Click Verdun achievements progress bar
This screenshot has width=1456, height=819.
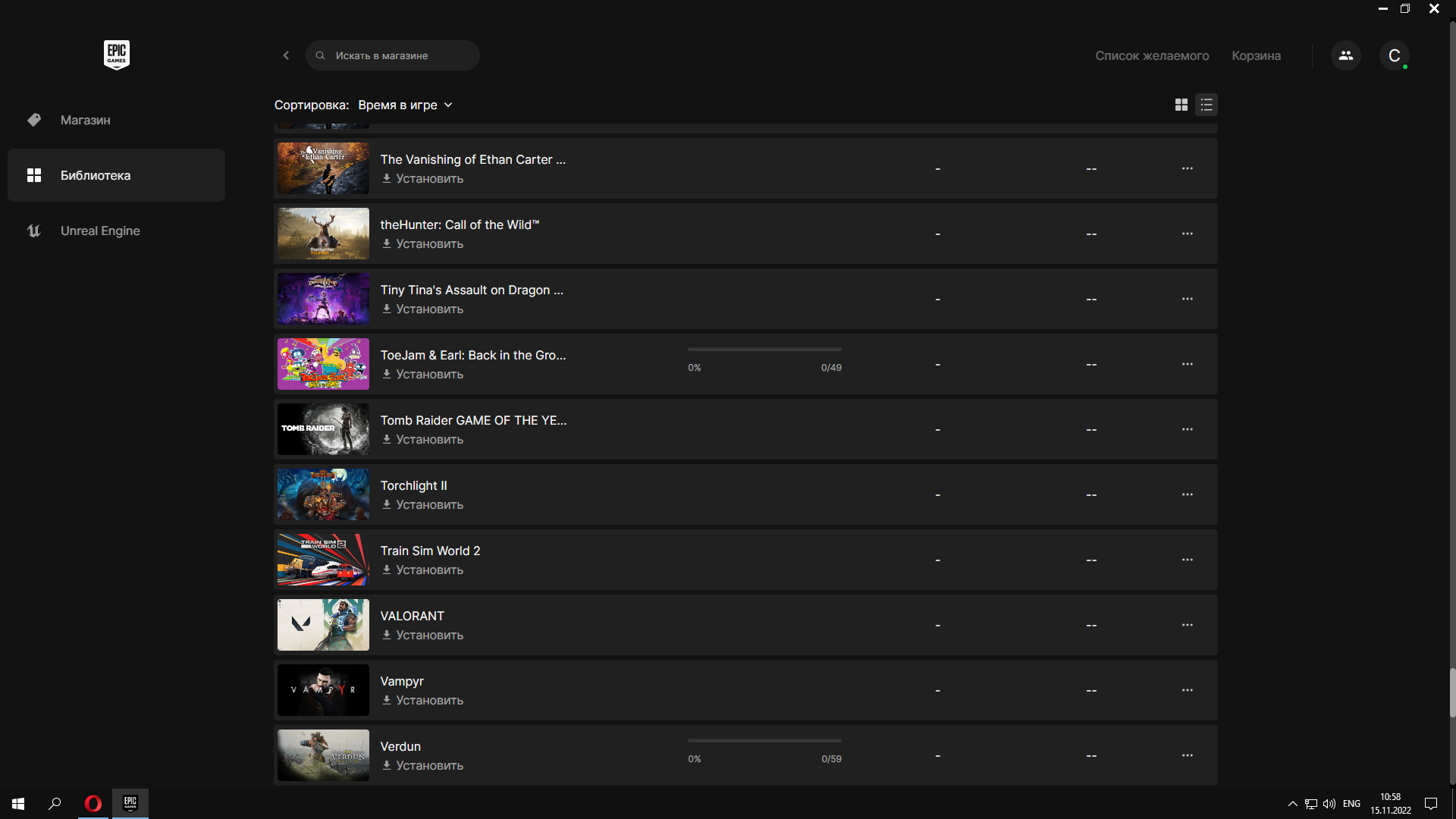coord(764,741)
